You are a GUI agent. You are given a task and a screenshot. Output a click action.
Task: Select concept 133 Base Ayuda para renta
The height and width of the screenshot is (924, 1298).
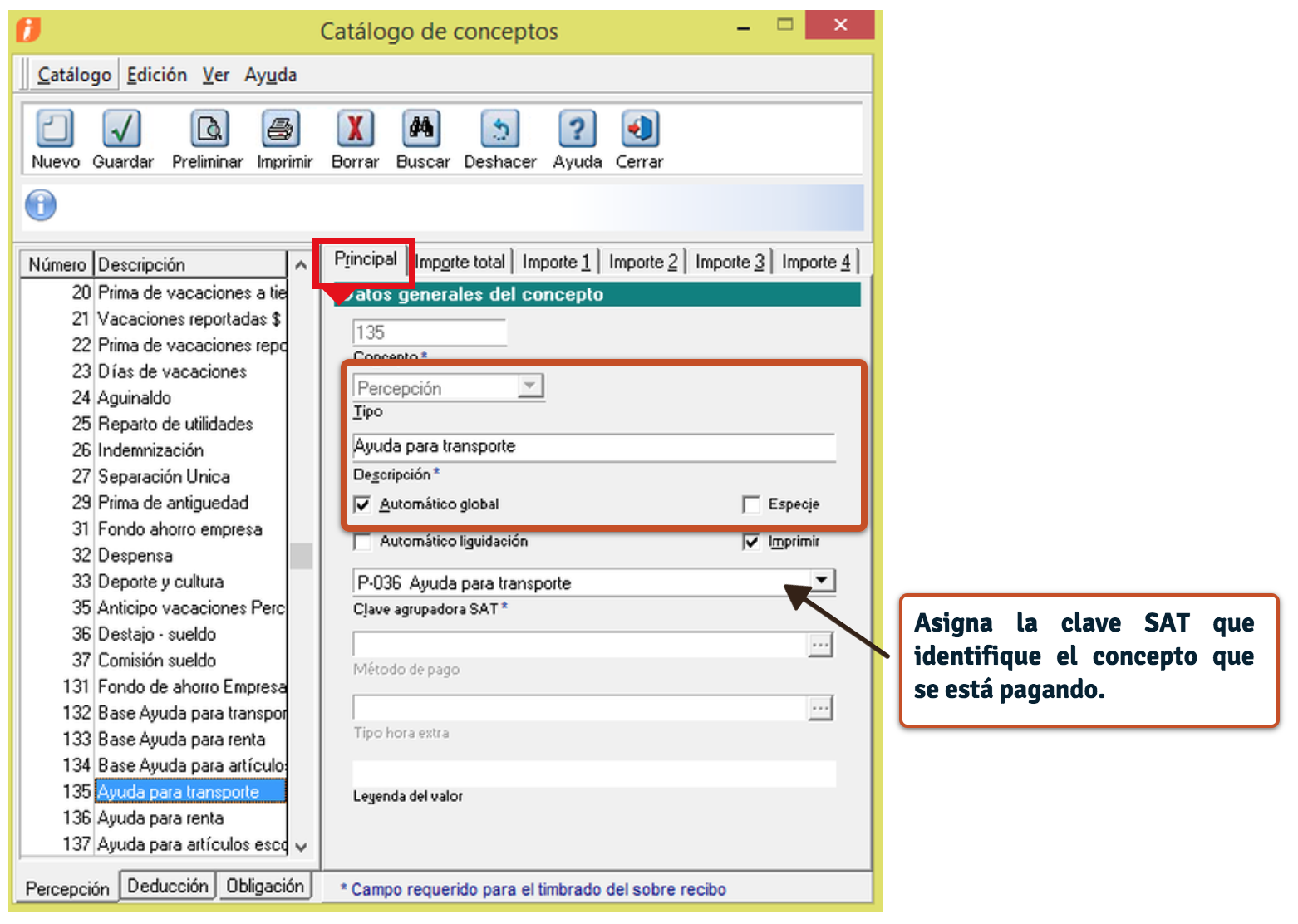[154, 740]
